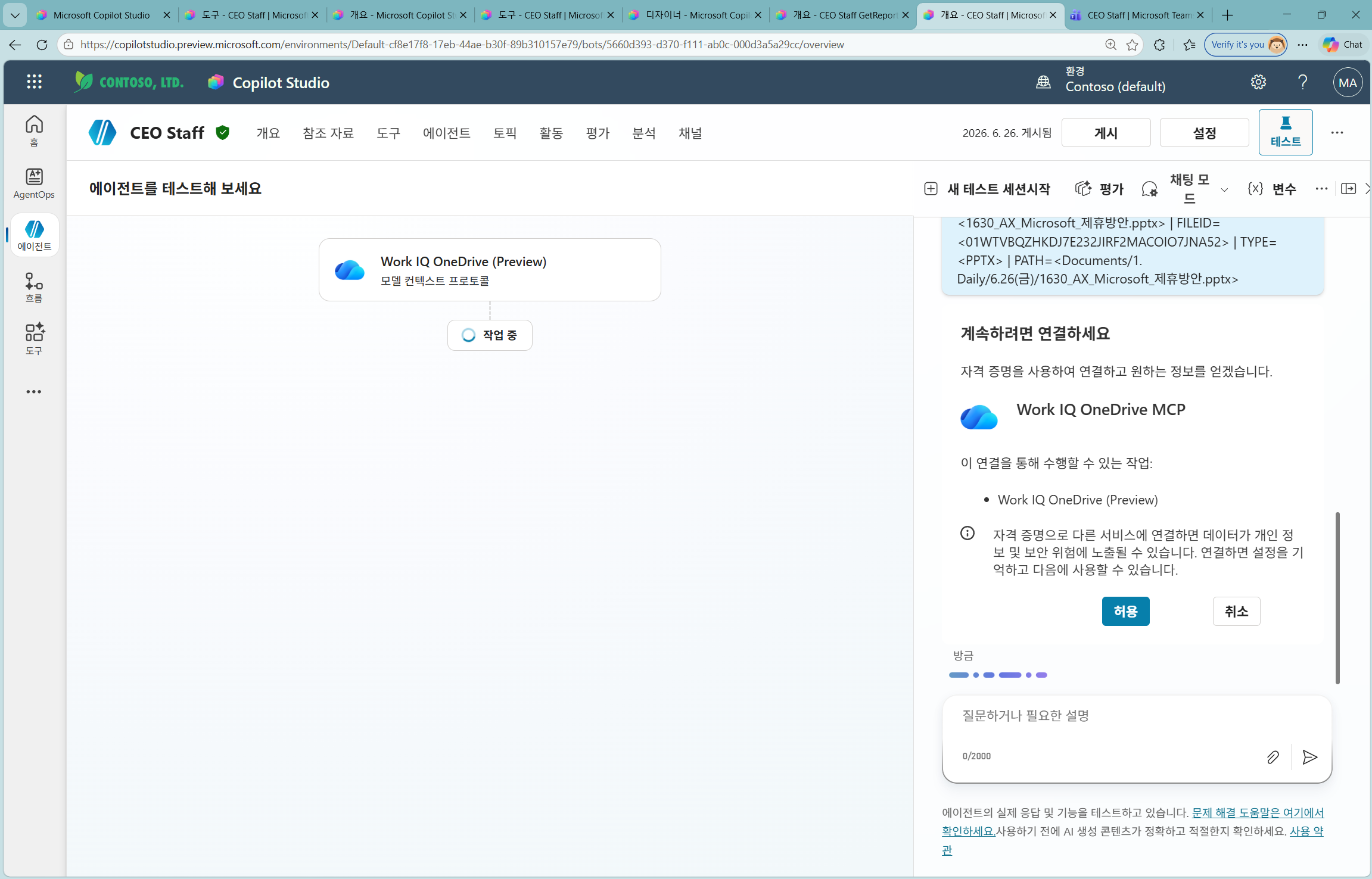
Task: Open test panel more options ellipsis
Action: coord(1321,188)
